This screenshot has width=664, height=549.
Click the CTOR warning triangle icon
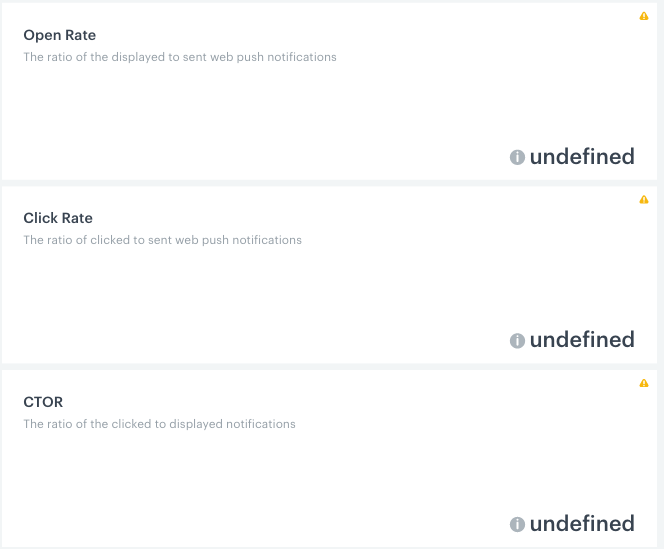644,383
